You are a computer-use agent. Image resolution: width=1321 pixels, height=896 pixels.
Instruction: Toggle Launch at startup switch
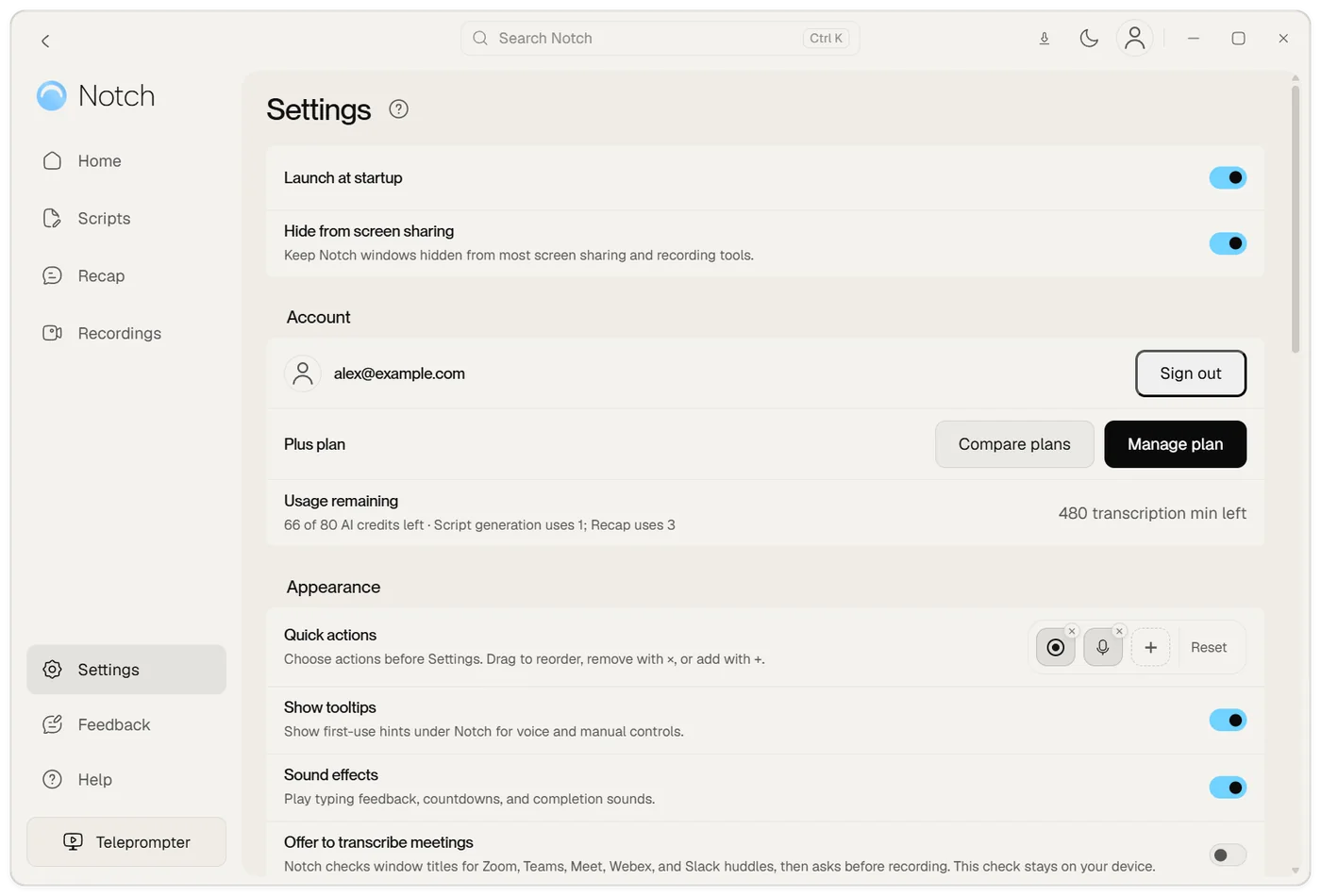(1228, 177)
